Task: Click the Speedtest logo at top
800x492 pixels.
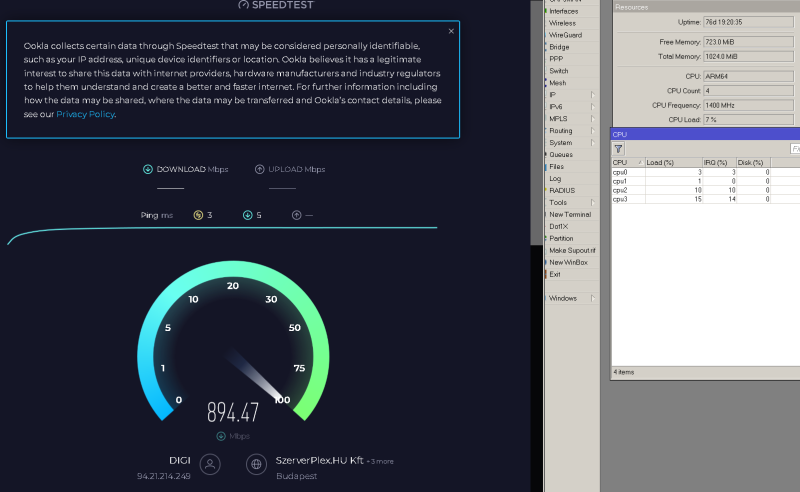Action: (276, 5)
